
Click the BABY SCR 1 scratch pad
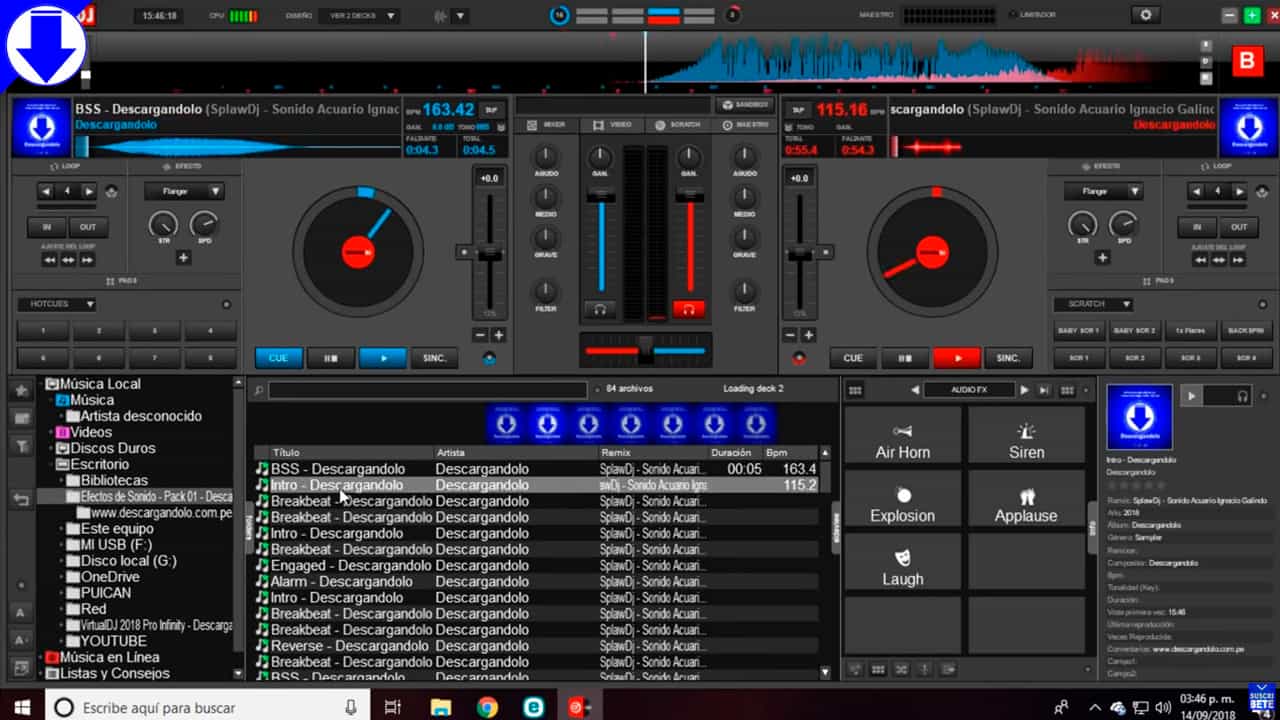[1078, 330]
